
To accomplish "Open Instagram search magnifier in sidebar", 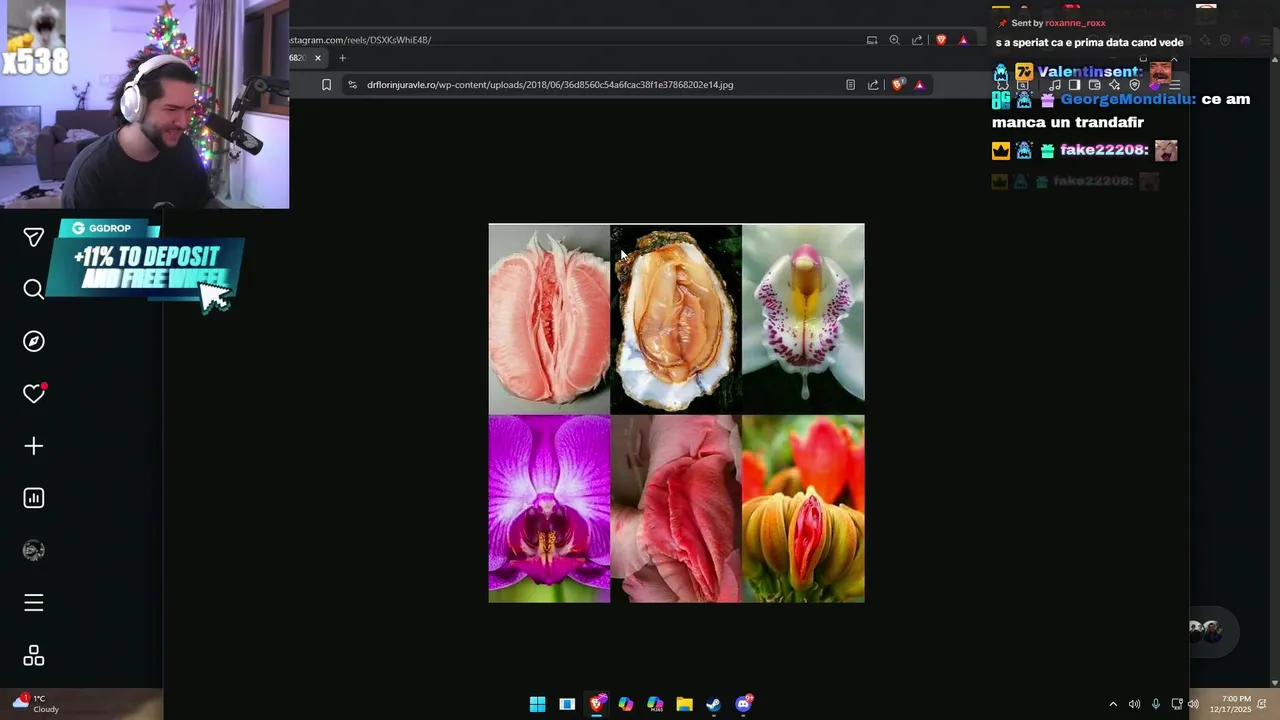I will point(34,289).
